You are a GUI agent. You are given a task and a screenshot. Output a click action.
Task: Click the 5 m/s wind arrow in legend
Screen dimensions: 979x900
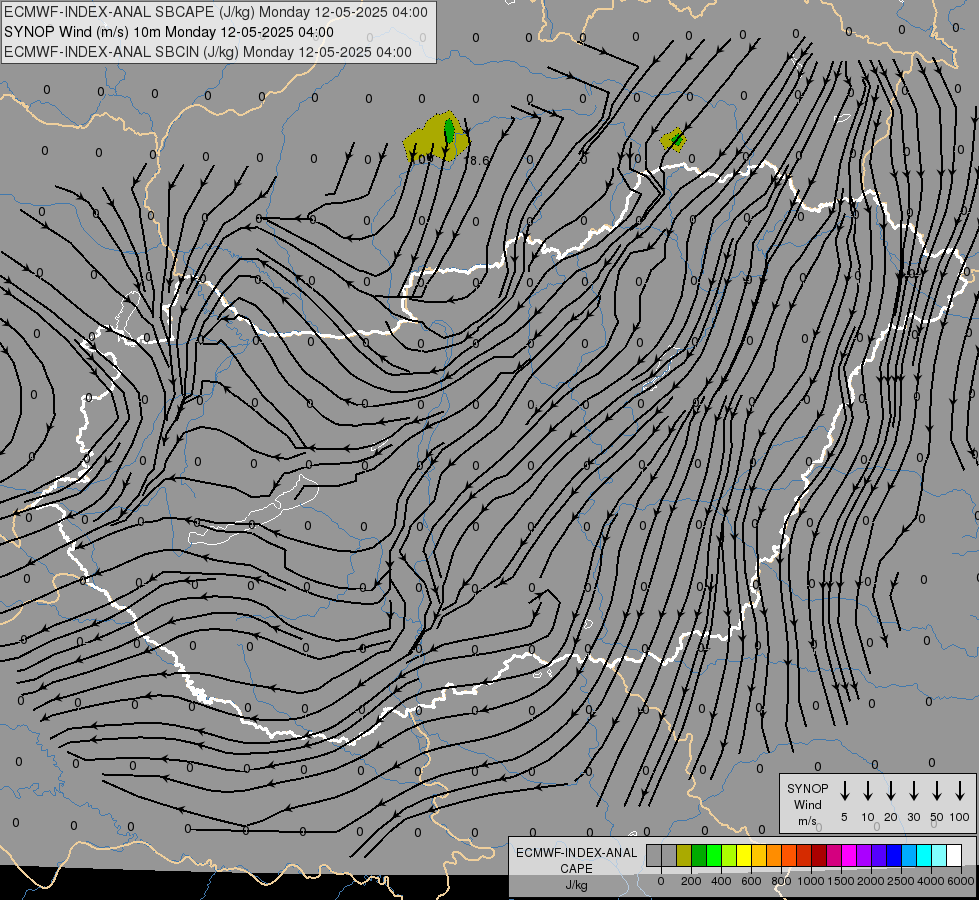(x=844, y=791)
